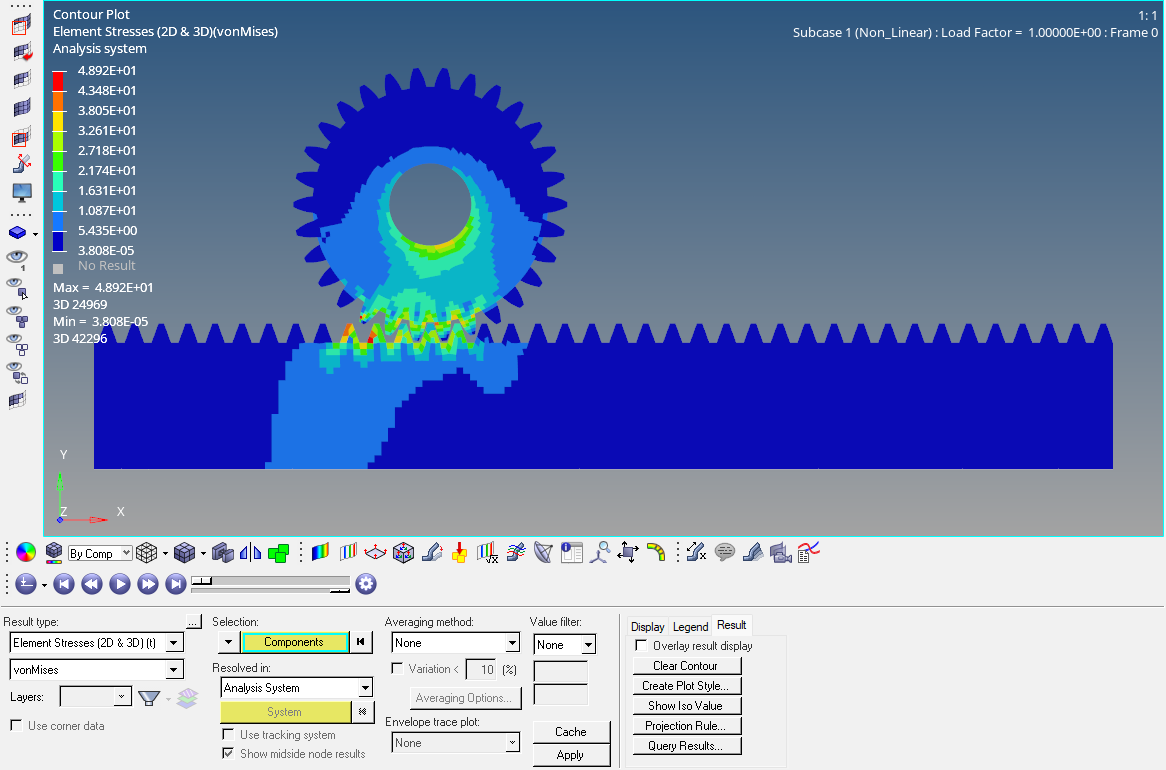Tick the Variation checkbox
The image size is (1166, 770).
(398, 669)
